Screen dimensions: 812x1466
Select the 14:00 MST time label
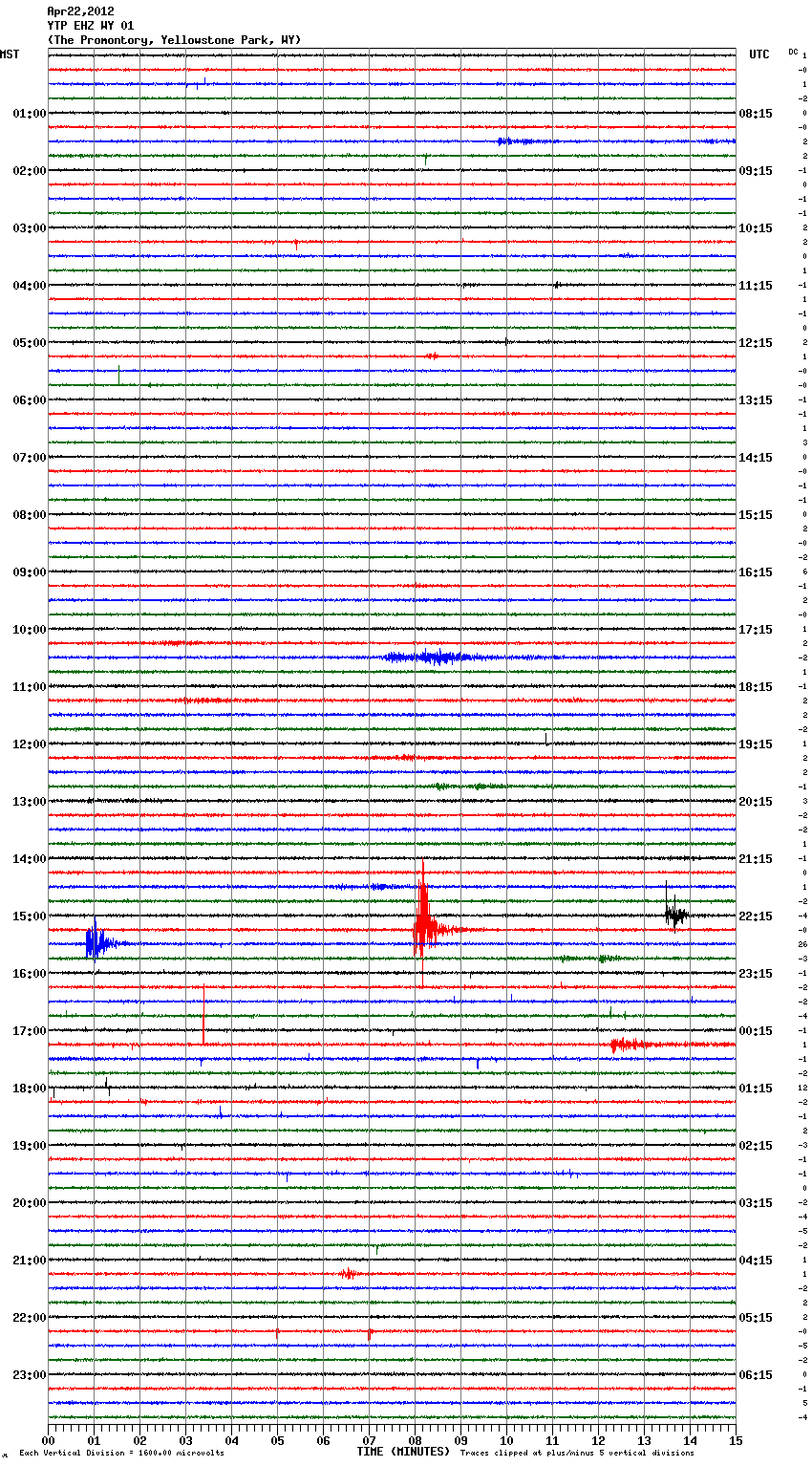pos(29,859)
